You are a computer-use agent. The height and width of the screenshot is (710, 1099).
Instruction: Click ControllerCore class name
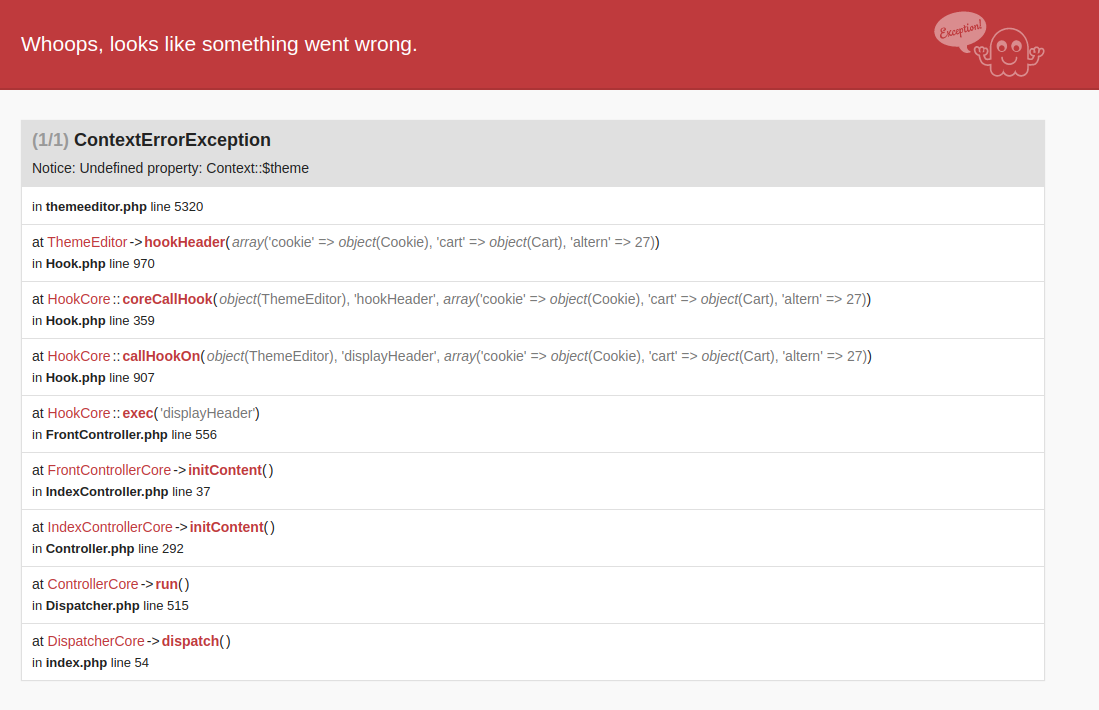(92, 584)
